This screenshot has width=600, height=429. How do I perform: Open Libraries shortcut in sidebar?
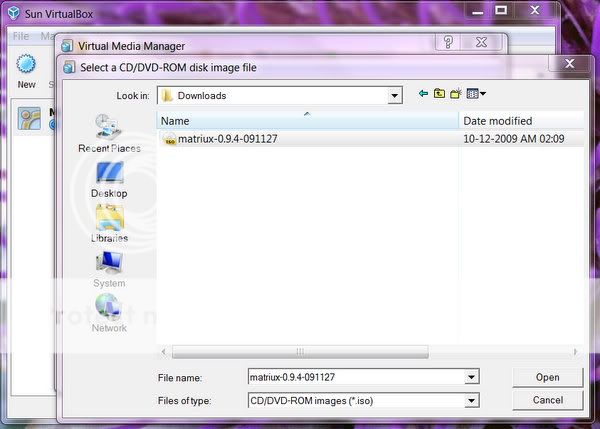pos(109,223)
